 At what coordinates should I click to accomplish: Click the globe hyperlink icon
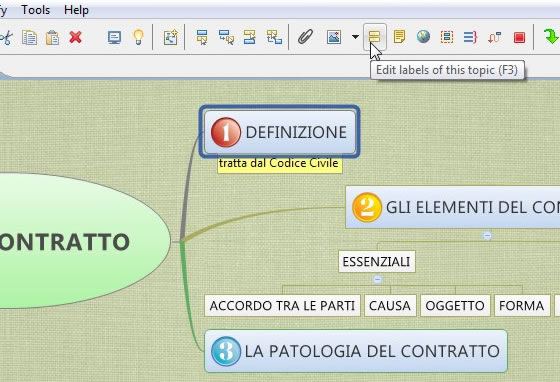(x=423, y=36)
